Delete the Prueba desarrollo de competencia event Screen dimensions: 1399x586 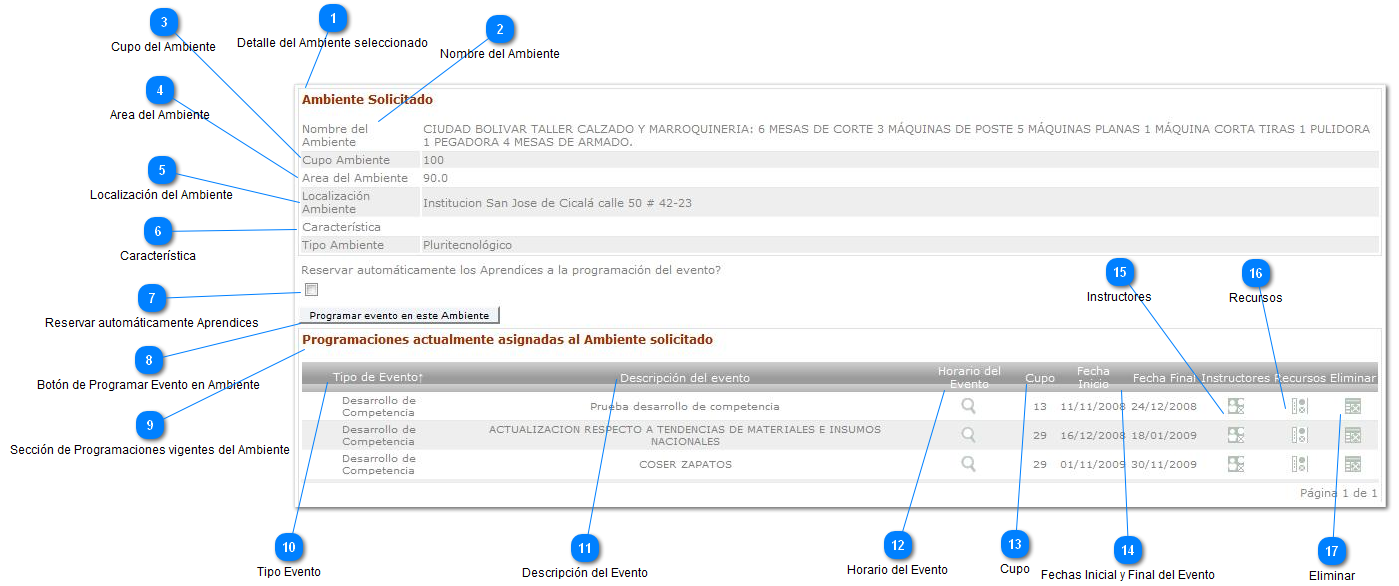click(x=1353, y=406)
